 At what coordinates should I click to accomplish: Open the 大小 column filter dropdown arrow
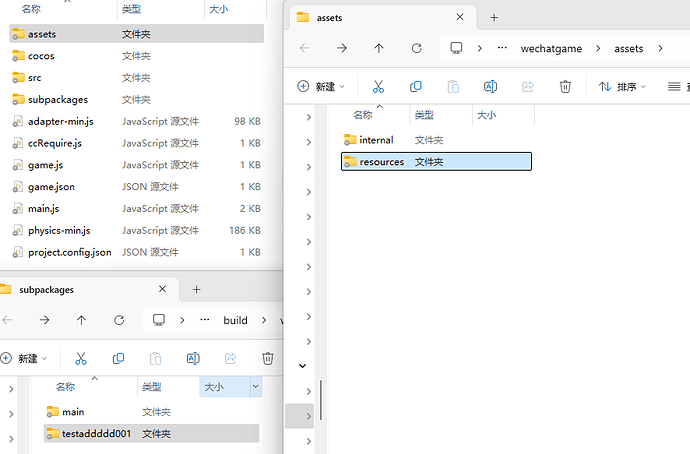coord(256,387)
